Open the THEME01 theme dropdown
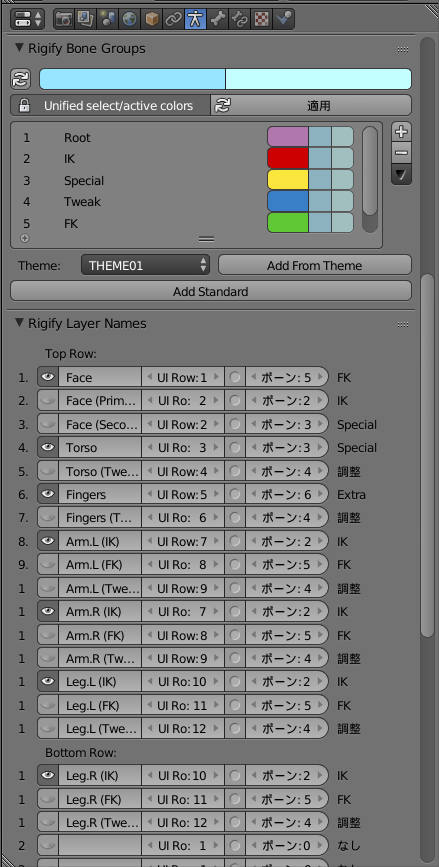This screenshot has width=439, height=867. point(145,265)
